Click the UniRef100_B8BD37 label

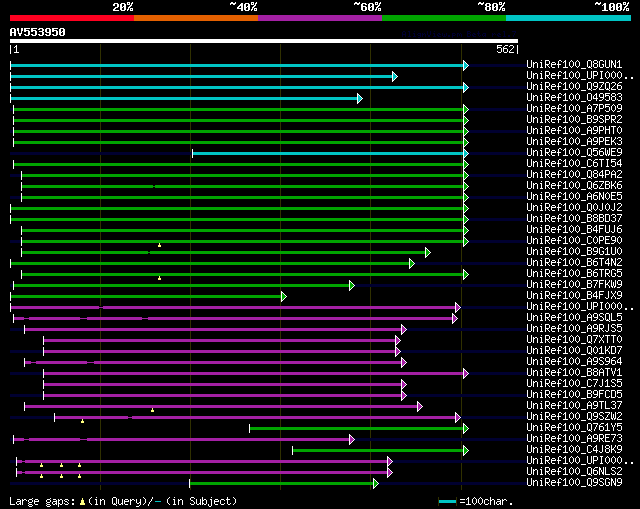[x=574, y=219]
